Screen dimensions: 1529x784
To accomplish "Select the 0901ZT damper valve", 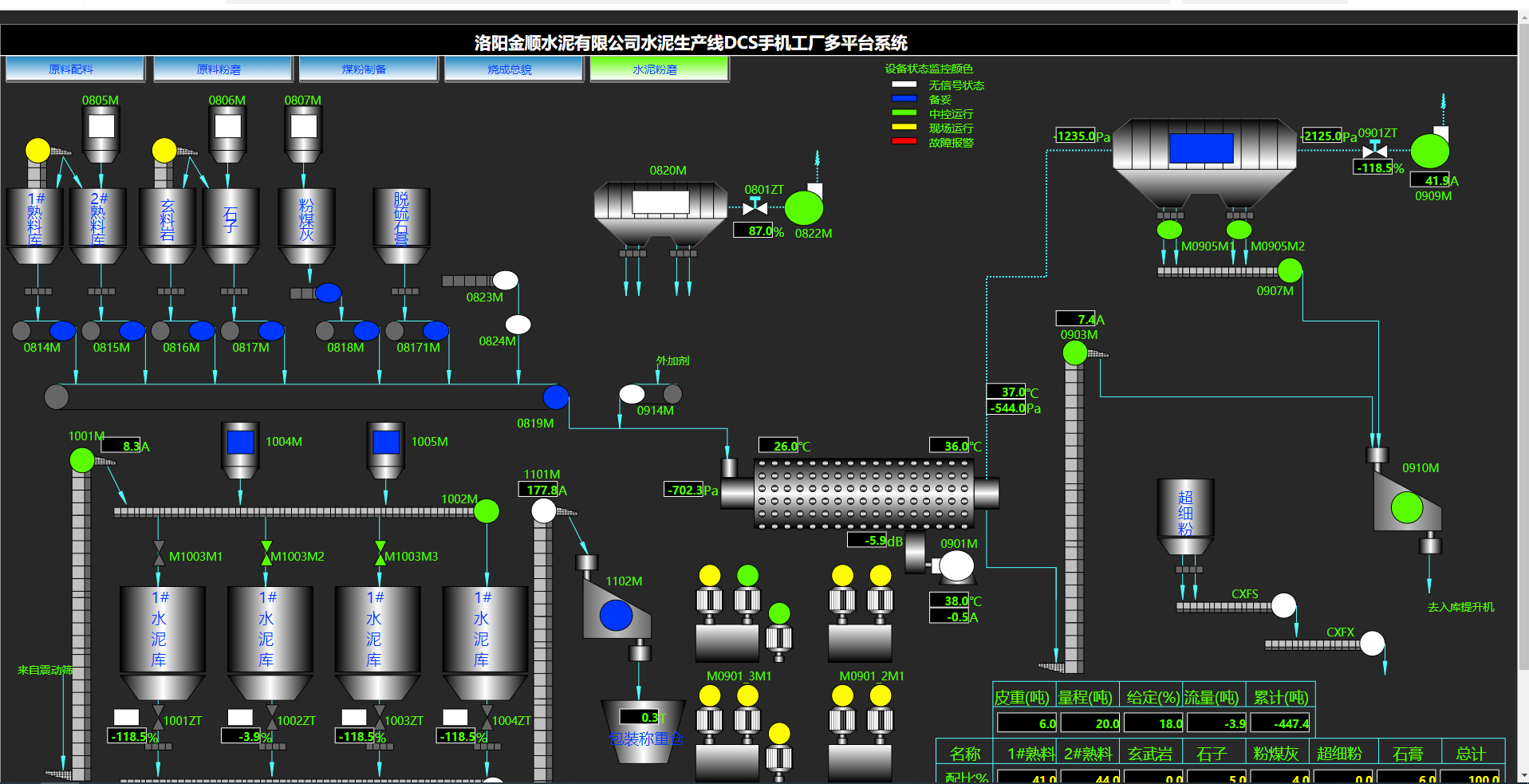I will tap(1374, 150).
